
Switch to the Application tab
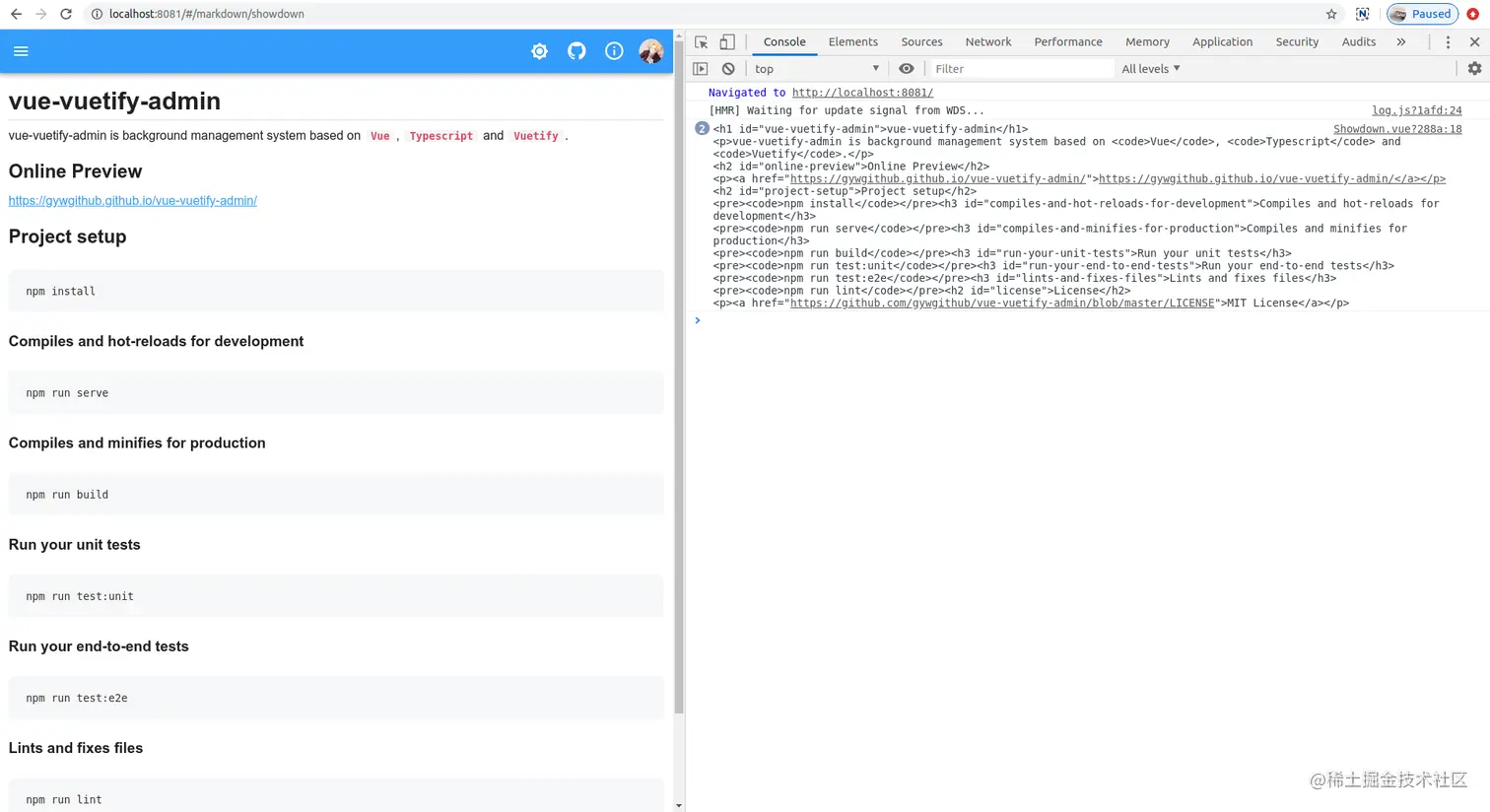click(1222, 42)
